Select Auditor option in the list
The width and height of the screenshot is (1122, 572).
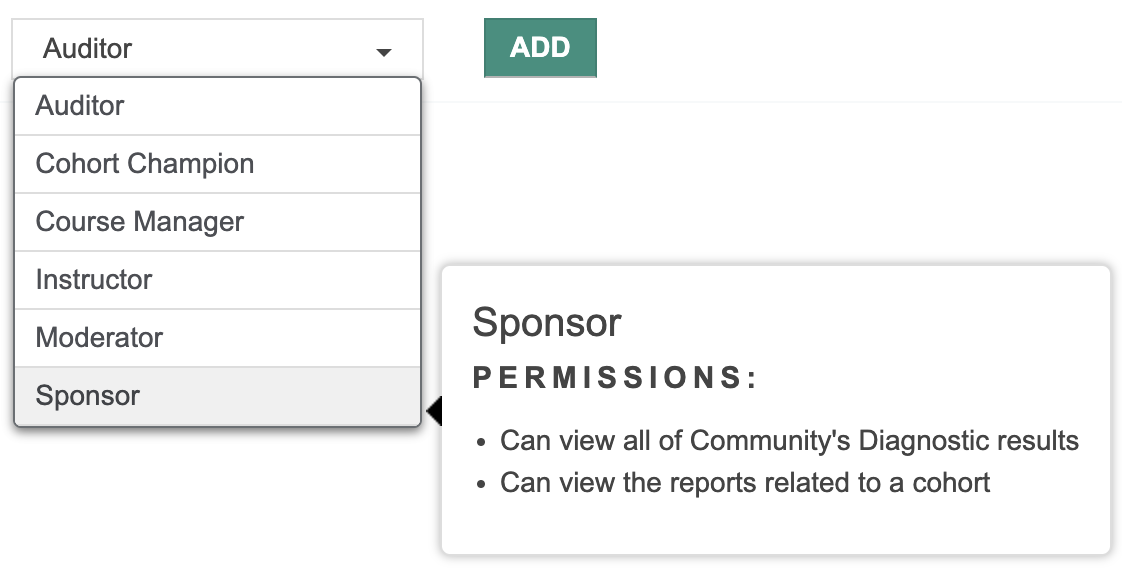click(217, 106)
